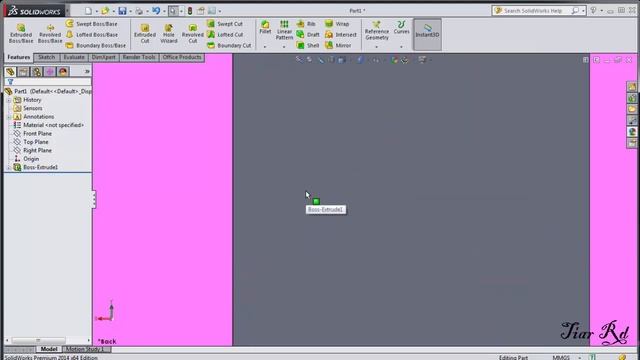
Task: Choose Lofted Boss/Base feature
Action: tap(92, 35)
